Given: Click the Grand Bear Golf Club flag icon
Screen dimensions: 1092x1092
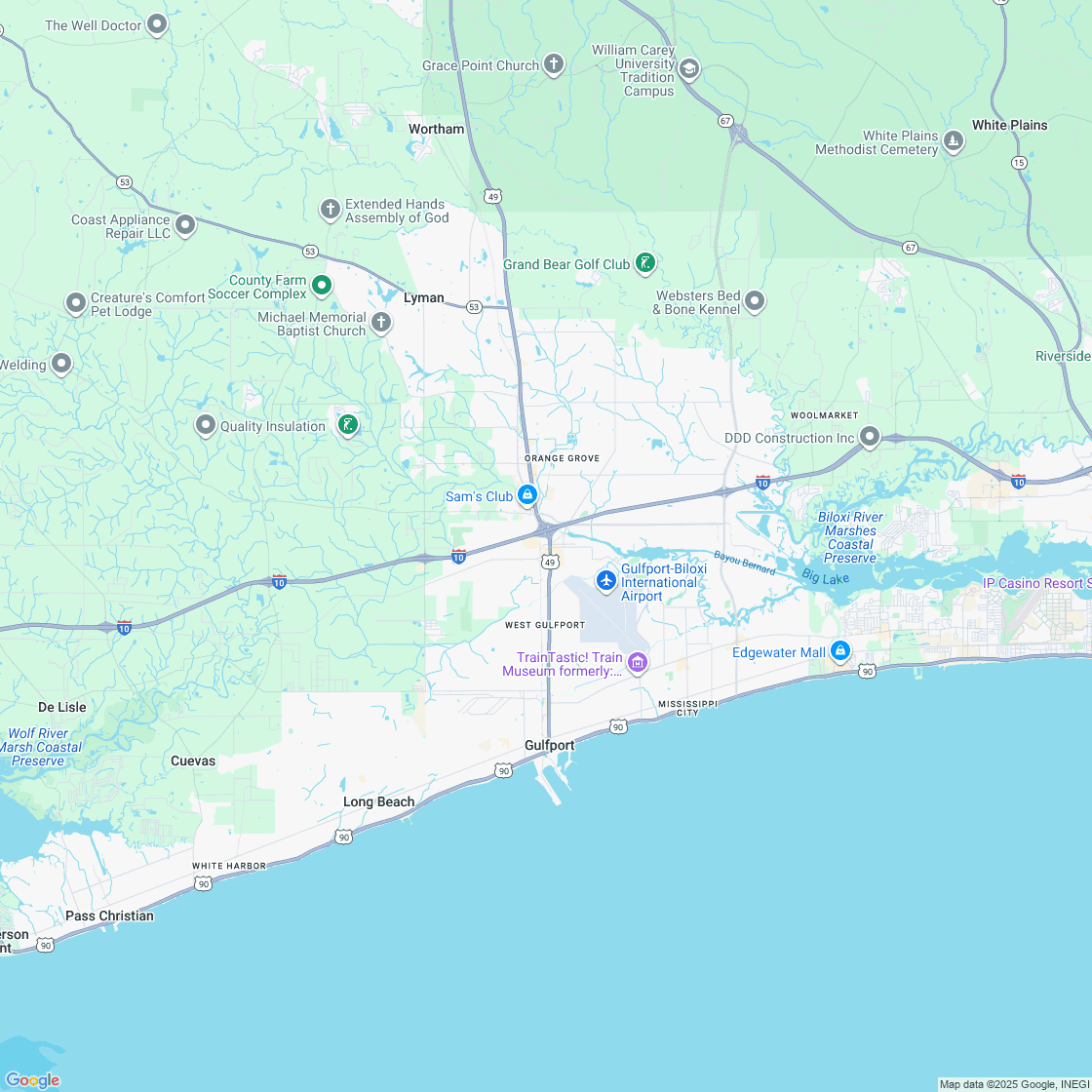Looking at the screenshot, I should point(644,262).
